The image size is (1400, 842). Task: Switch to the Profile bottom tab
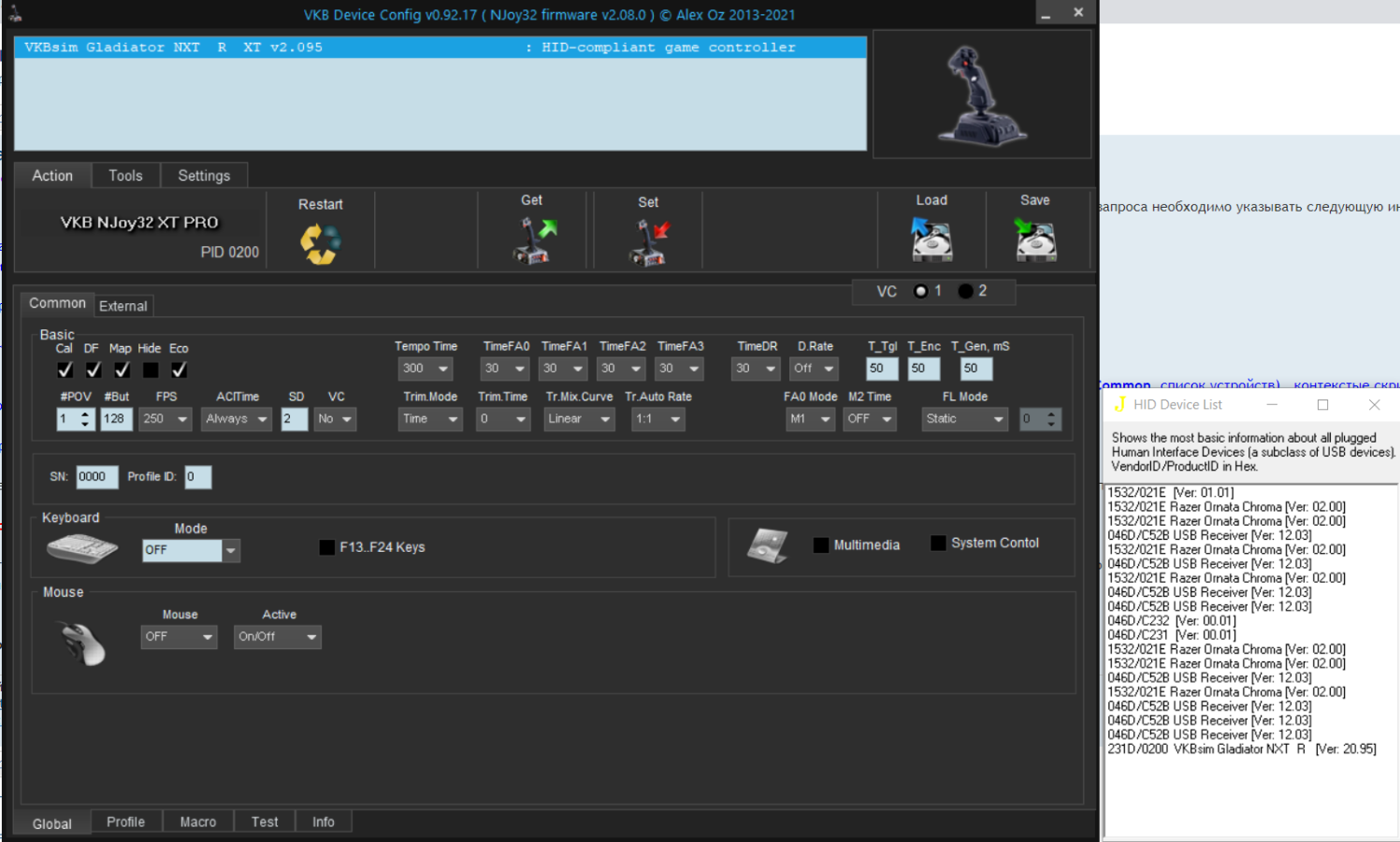125,821
